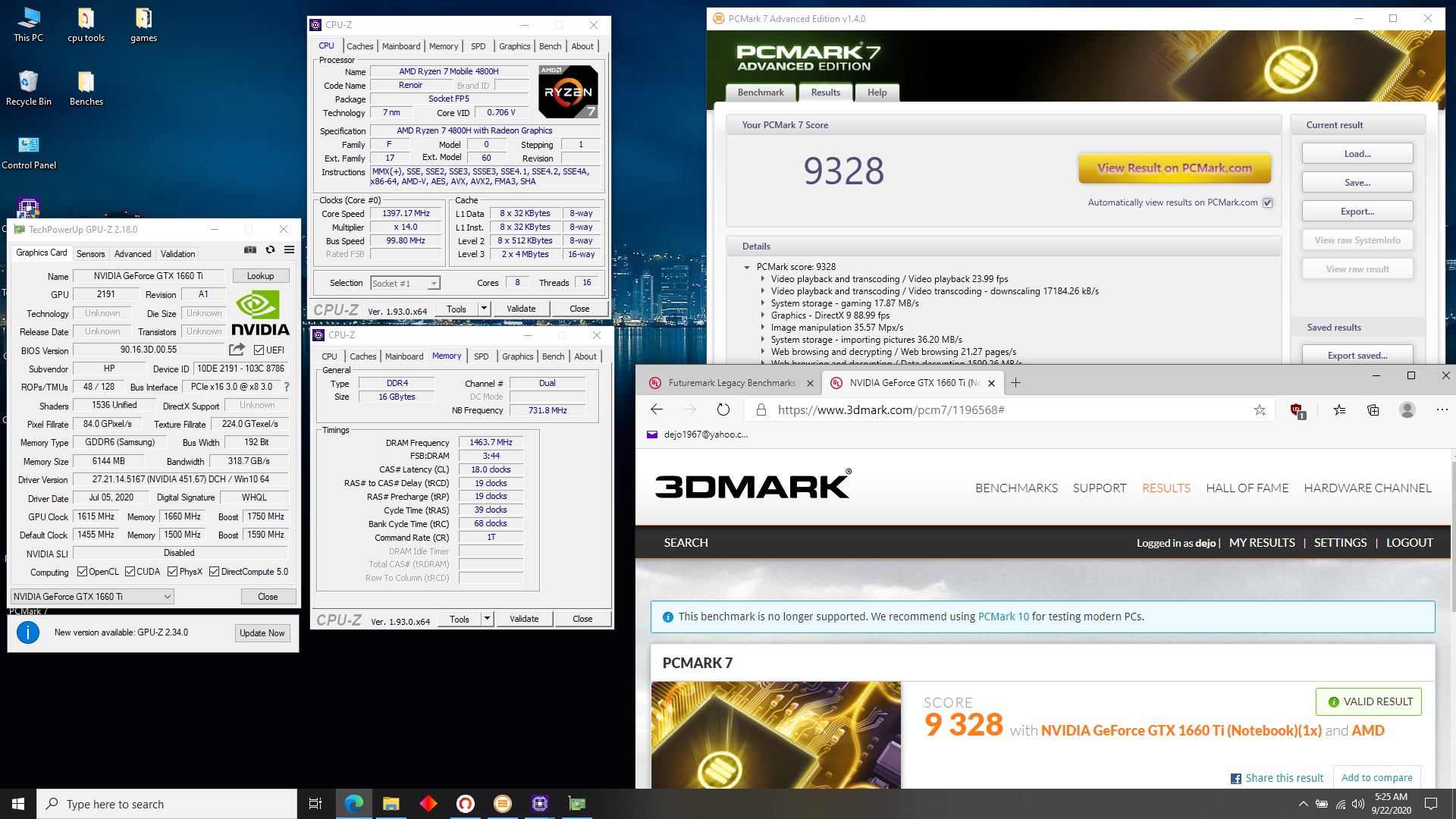Open the system tray overflow chevron

point(1303,804)
